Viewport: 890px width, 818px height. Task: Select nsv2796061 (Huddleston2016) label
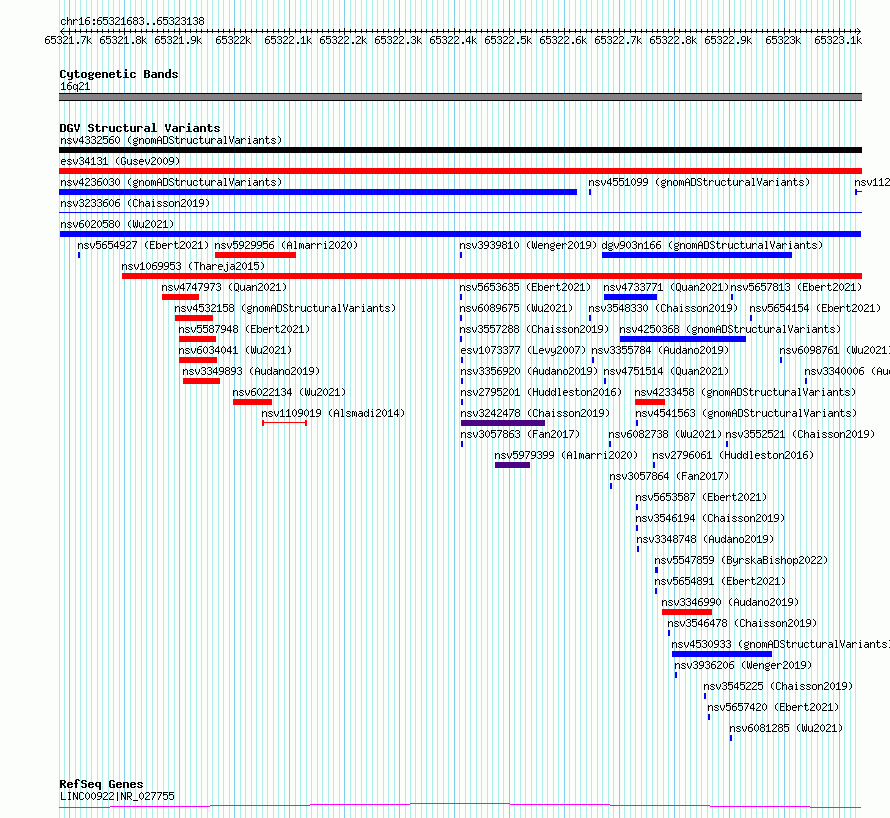[733, 455]
